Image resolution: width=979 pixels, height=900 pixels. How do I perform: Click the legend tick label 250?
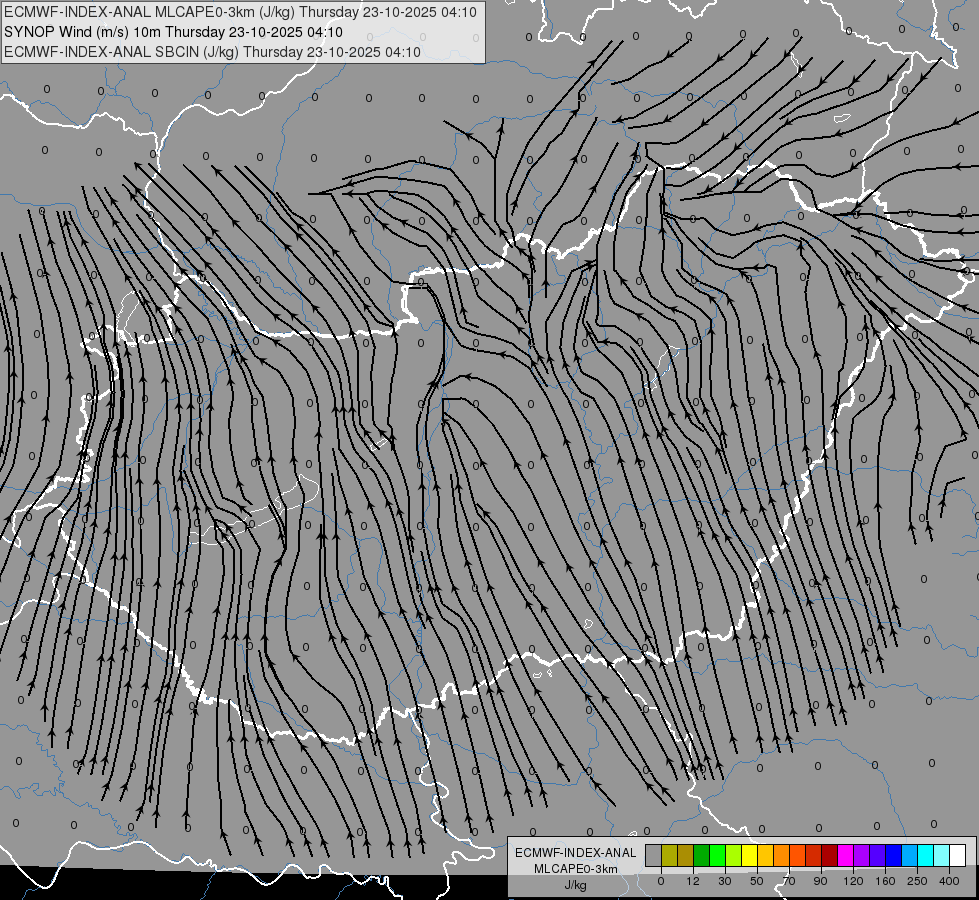917,881
